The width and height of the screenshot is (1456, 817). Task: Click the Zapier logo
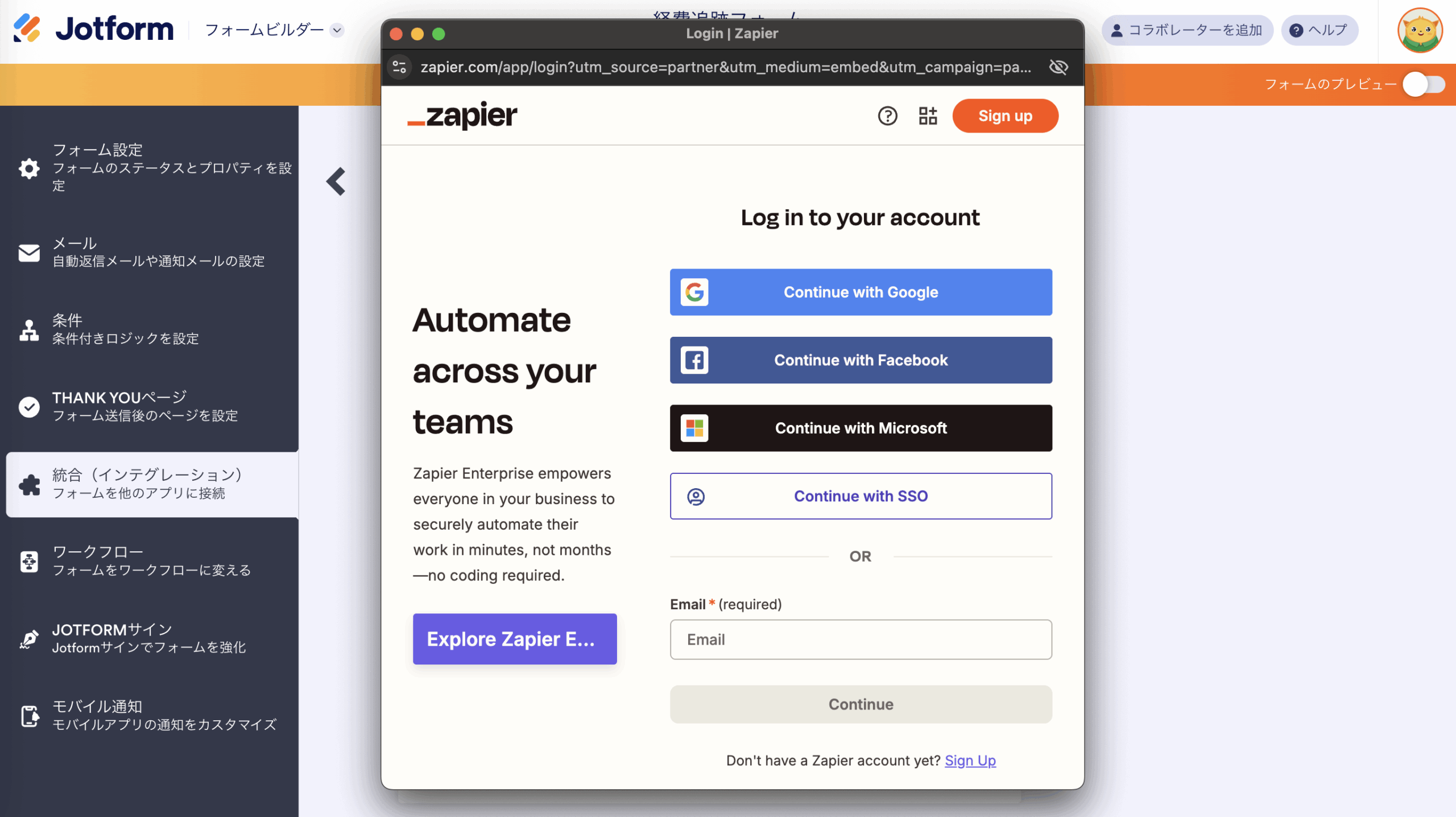click(x=462, y=116)
